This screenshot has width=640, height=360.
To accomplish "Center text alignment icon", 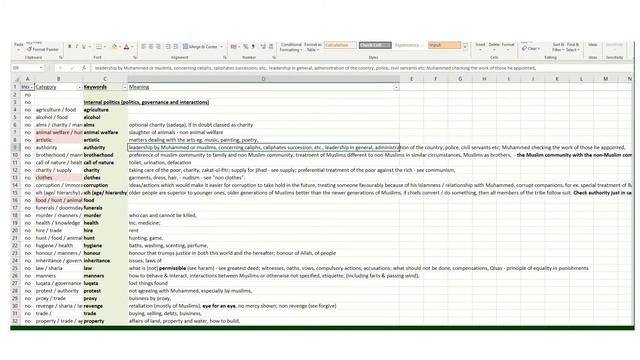I will pos(151,47).
